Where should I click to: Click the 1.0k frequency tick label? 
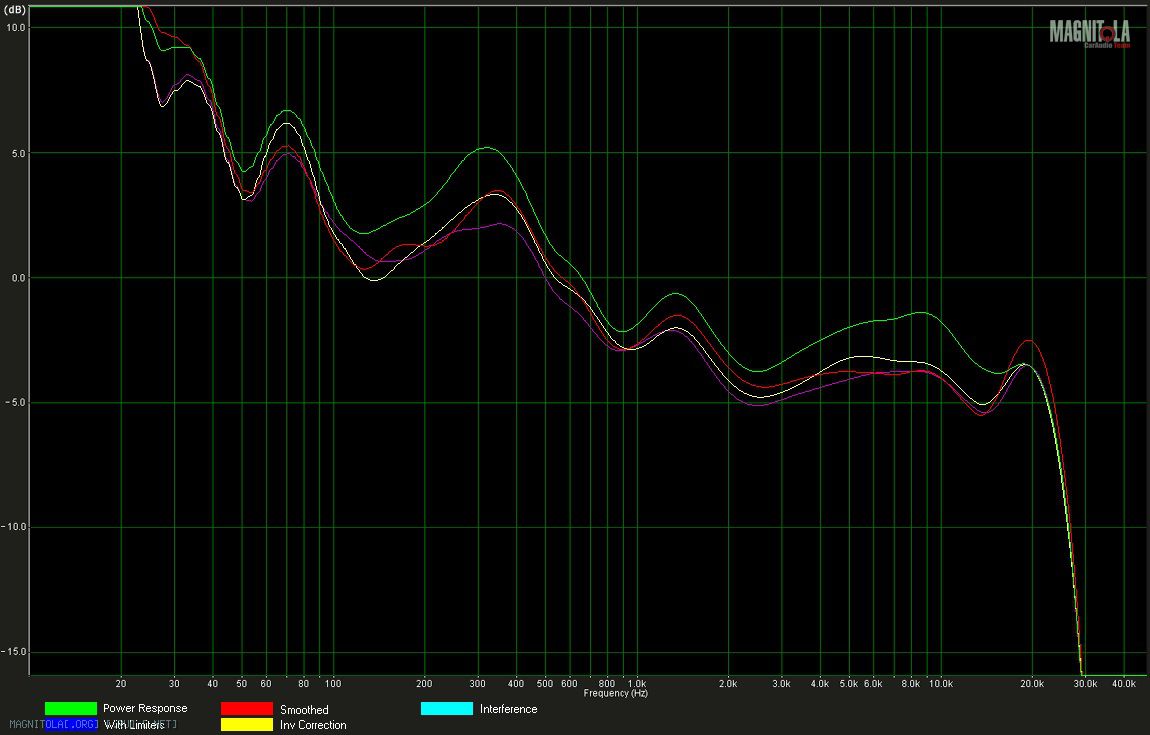pyautogui.click(x=637, y=683)
